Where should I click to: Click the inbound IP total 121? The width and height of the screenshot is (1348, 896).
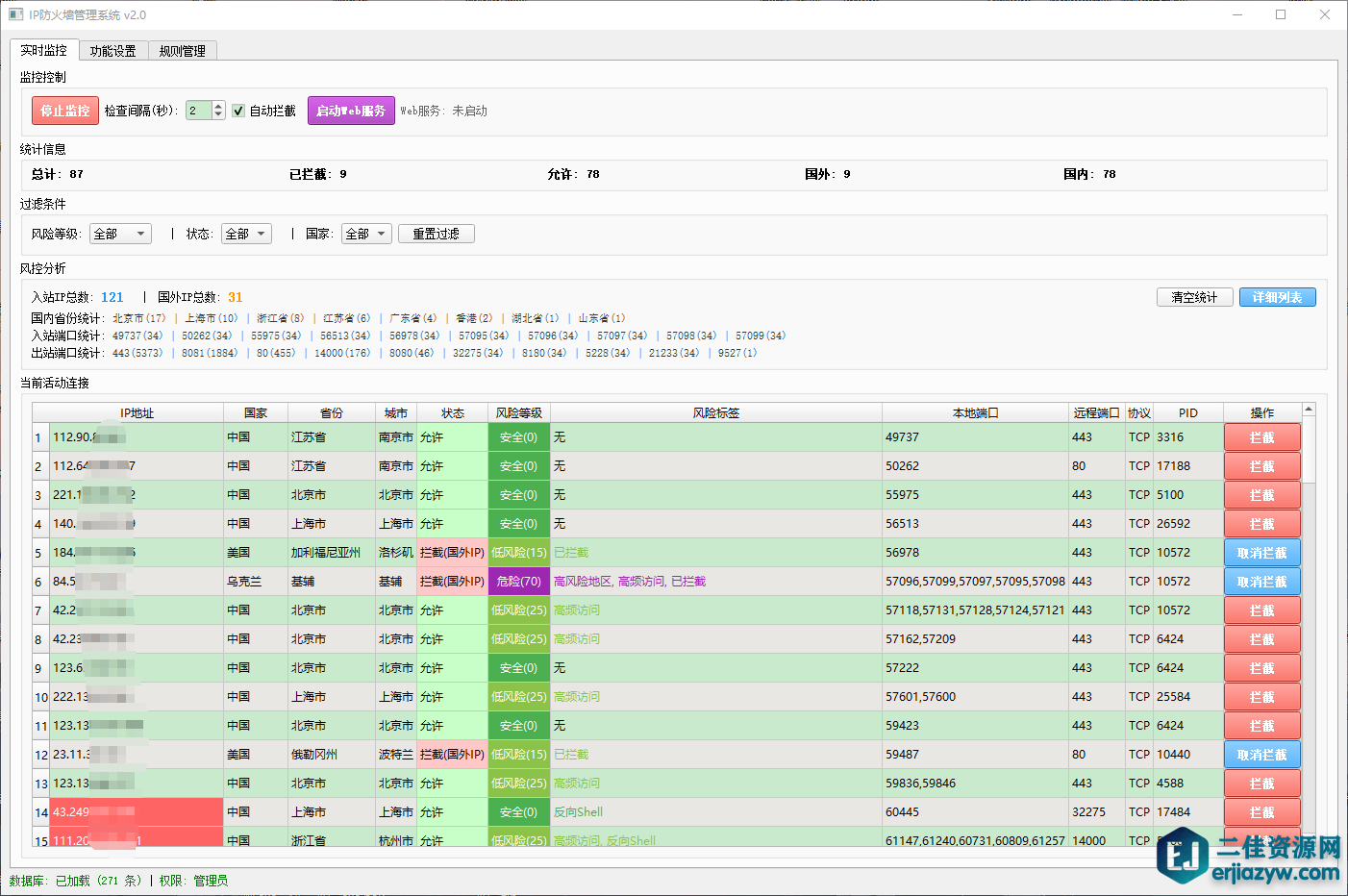[x=112, y=297]
